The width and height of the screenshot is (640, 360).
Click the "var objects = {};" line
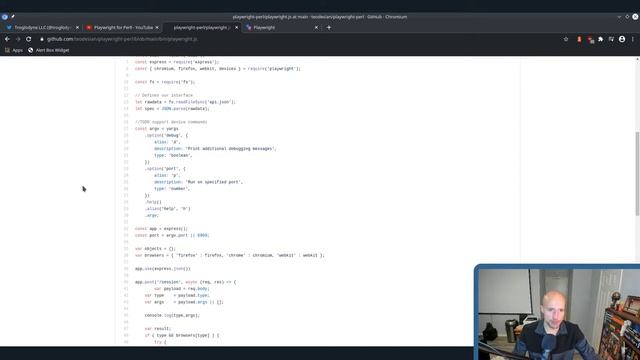tap(155, 249)
